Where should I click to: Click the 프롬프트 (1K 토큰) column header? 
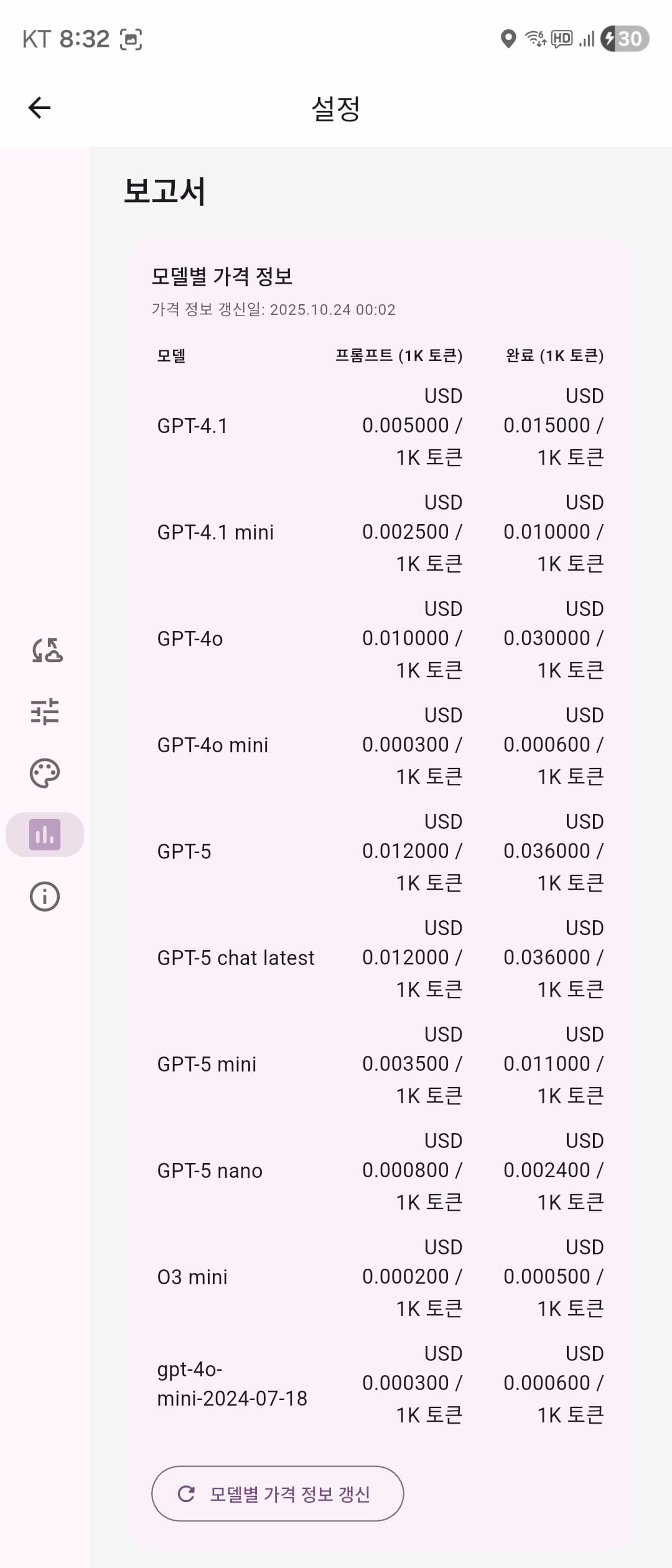click(x=399, y=356)
